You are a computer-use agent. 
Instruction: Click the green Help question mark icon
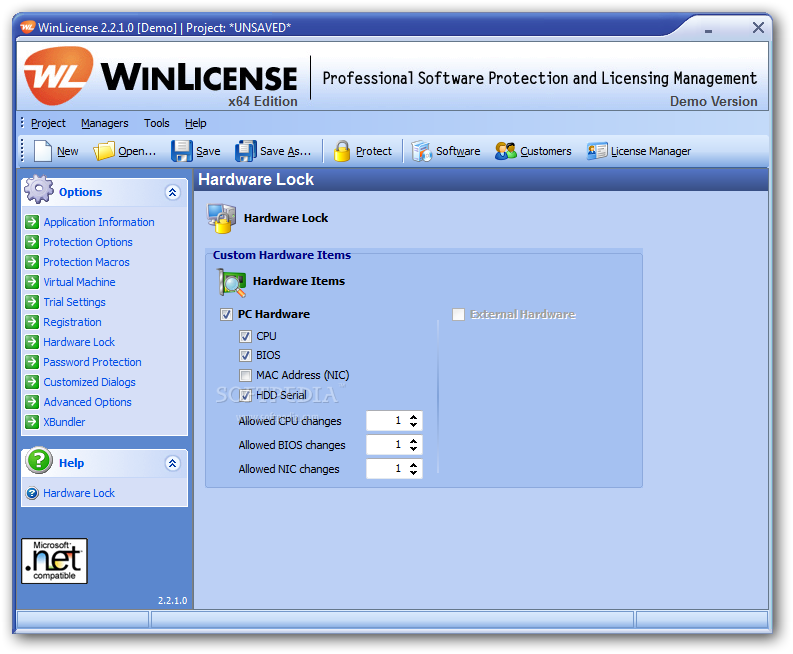tap(39, 460)
